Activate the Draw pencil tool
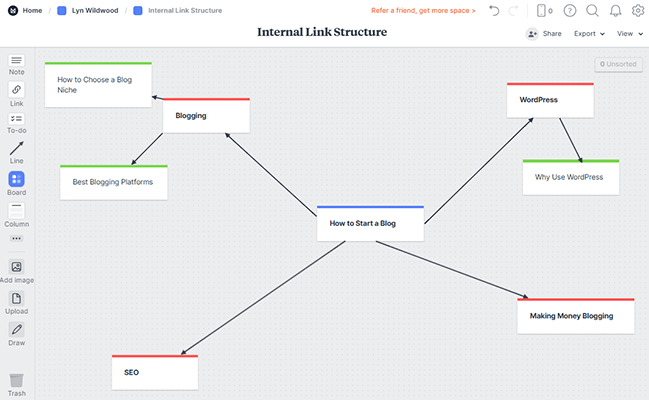Viewport: 649px width, 400px height. tap(16, 331)
